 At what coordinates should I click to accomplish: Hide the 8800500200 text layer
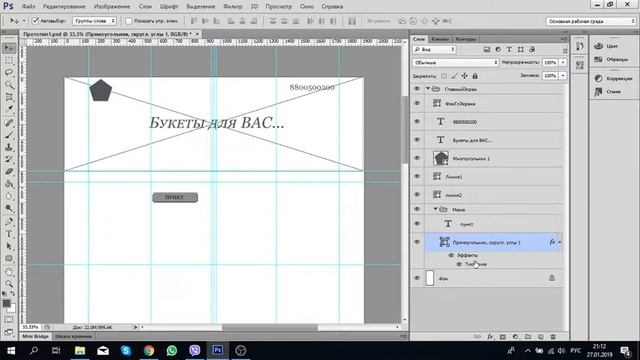(x=417, y=122)
